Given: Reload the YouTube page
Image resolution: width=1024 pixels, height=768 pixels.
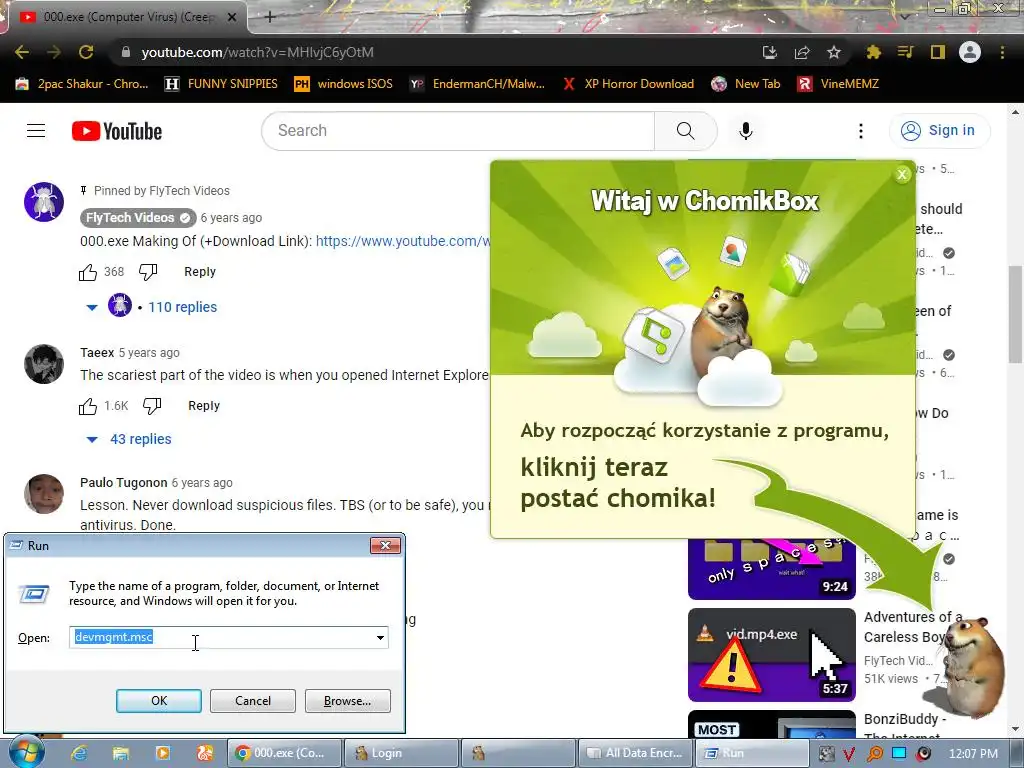Looking at the screenshot, I should 86,52.
